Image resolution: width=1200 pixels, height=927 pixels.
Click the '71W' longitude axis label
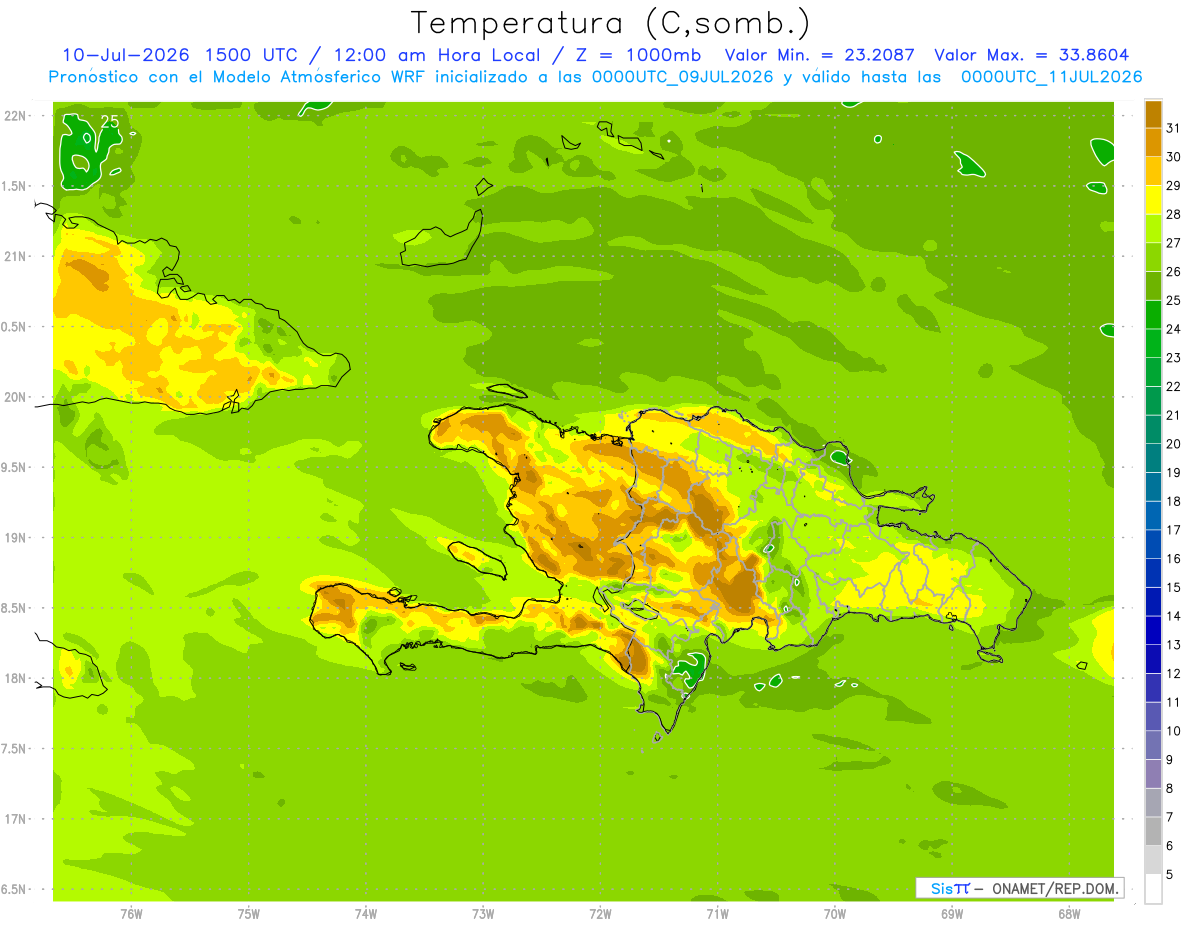point(717,913)
